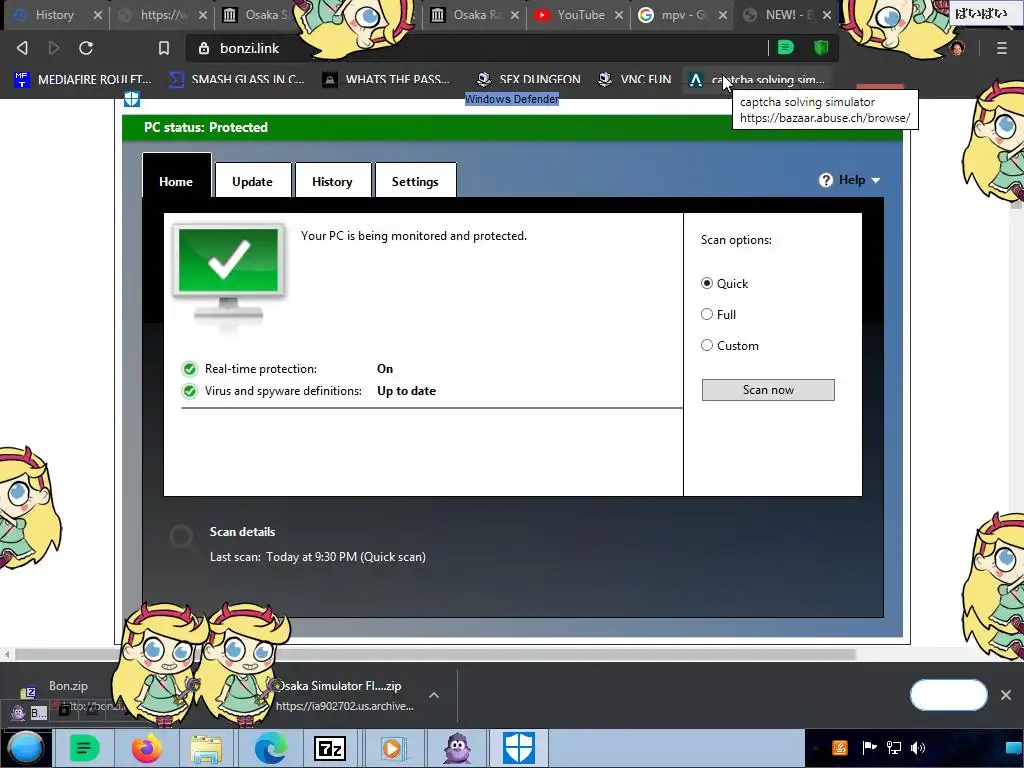Open the VNC FUN bookmark
The width and height of the screenshot is (1024, 768).
[635, 80]
